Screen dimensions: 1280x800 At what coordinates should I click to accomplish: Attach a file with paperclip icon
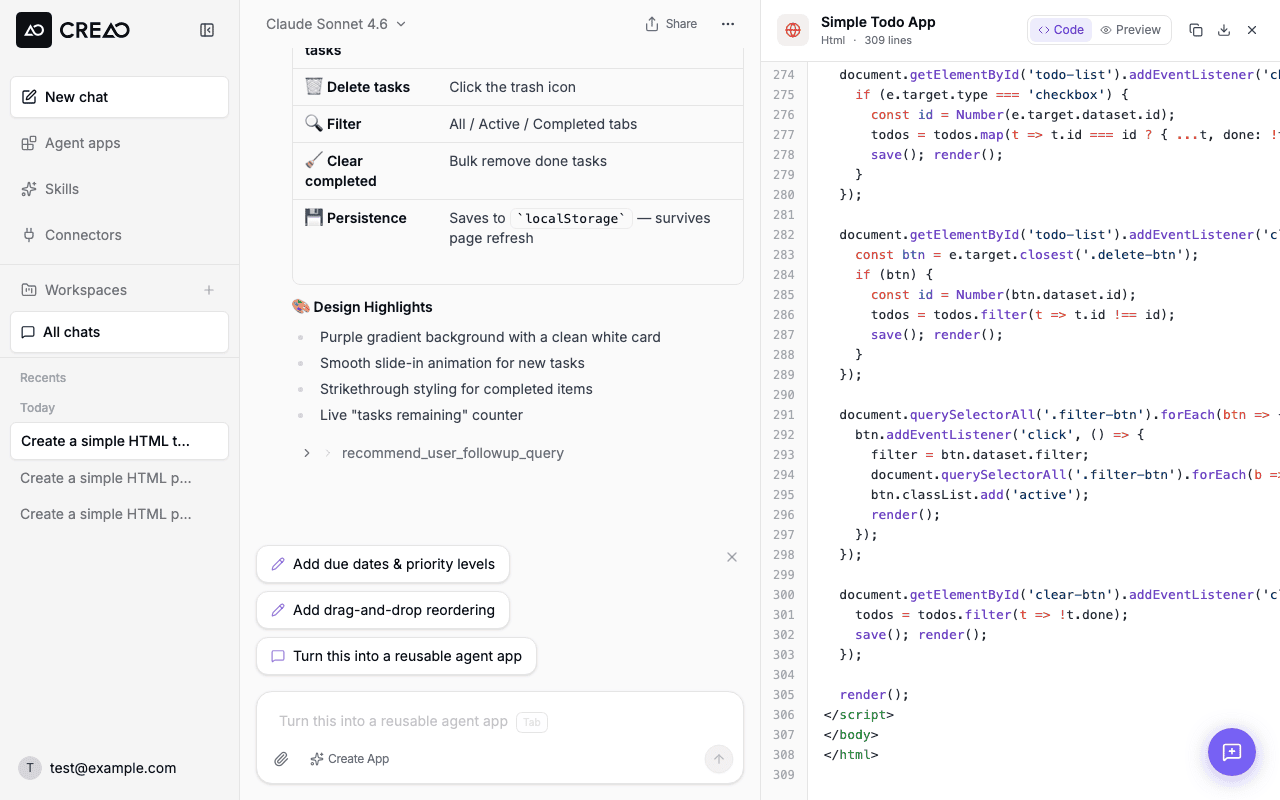click(281, 759)
